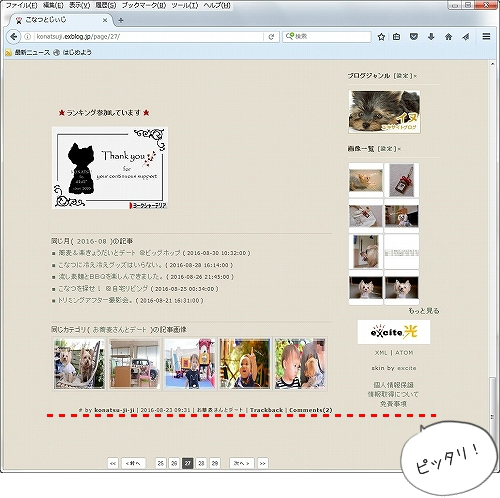This screenshot has width=500, height=498.
Task: Open the Comments(2) link
Action: pyautogui.click(x=311, y=410)
